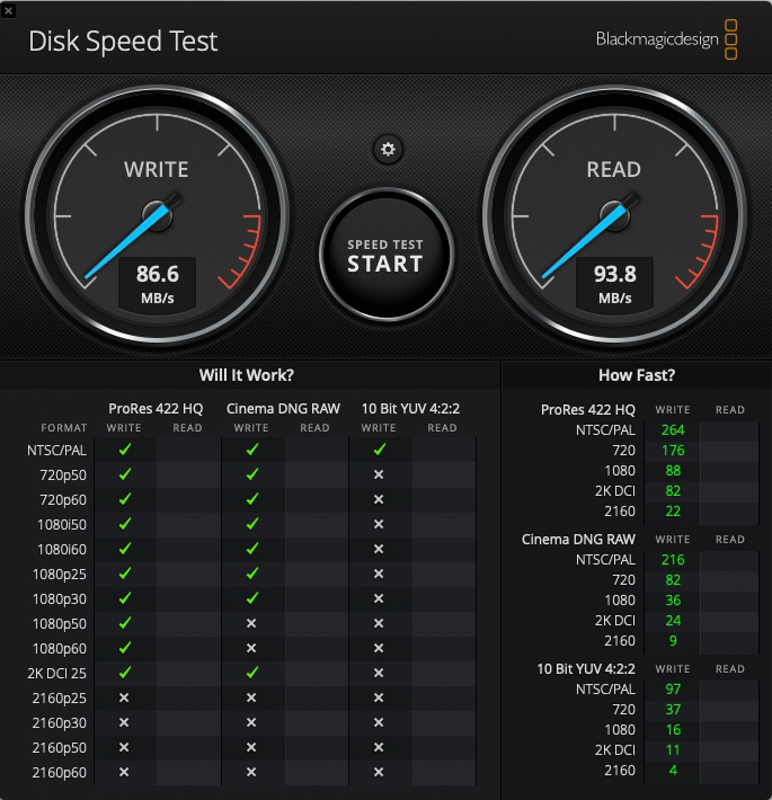Click checkmark for 1080i50 Cinema DNG RAW write
Image resolution: width=772 pixels, height=800 pixels.
tap(250, 524)
